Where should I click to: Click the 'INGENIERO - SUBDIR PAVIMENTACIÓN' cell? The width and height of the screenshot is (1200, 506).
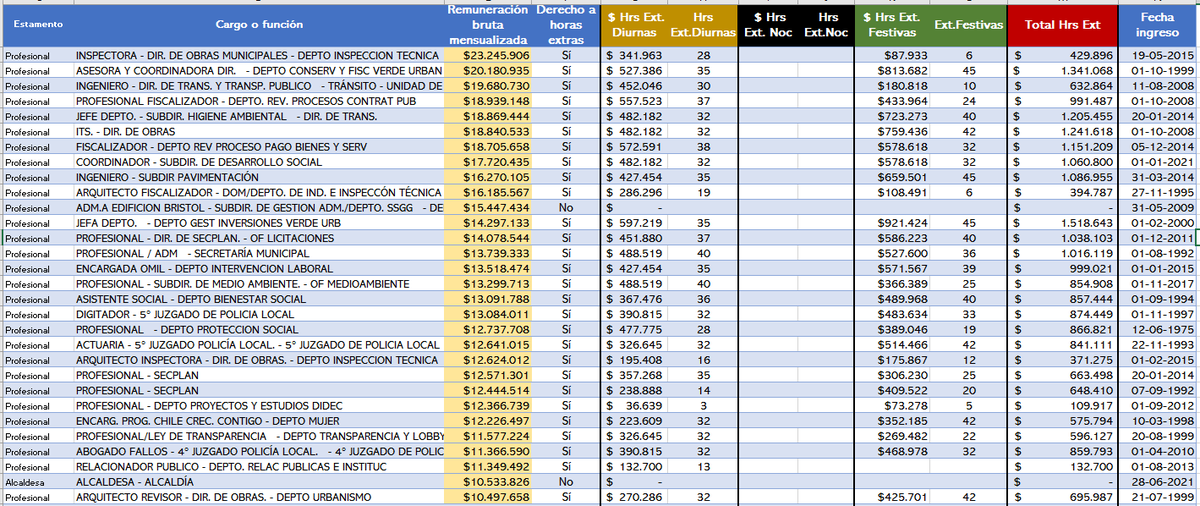point(258,178)
